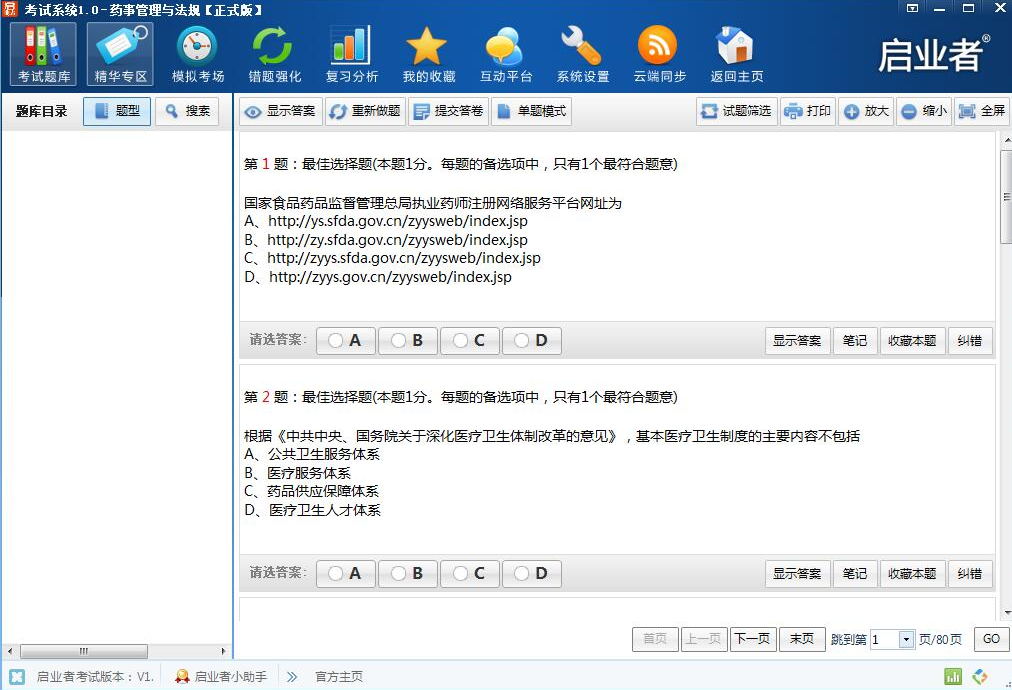
Task: Switch to the 搜索 search tab
Action: [x=187, y=111]
